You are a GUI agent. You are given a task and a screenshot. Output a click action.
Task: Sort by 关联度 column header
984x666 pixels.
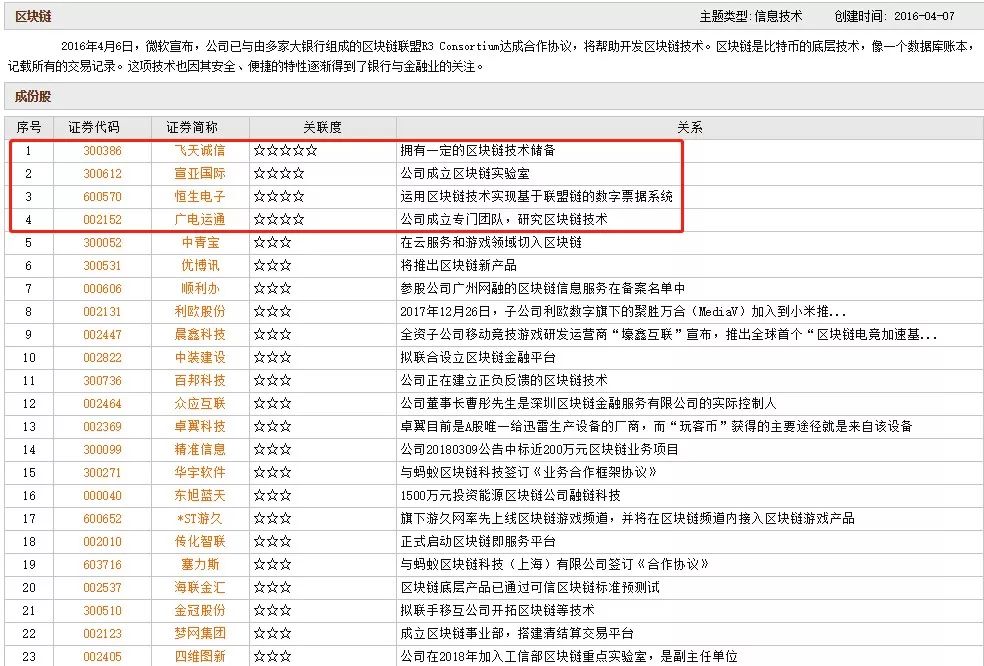[x=322, y=128]
